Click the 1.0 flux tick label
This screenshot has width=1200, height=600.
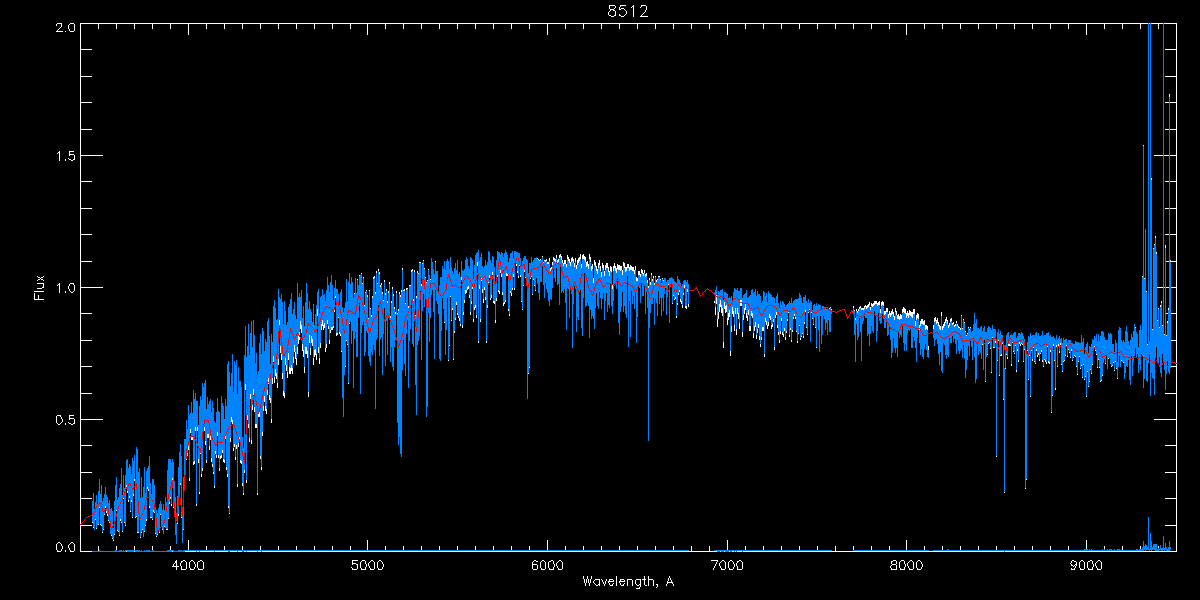(64, 288)
